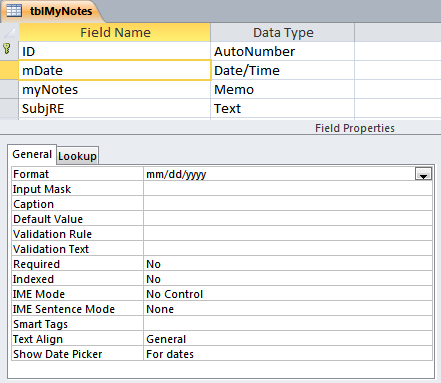This screenshot has height=383, width=441.
Task: Click the Show Date Picker value For dates
Action: [288, 354]
